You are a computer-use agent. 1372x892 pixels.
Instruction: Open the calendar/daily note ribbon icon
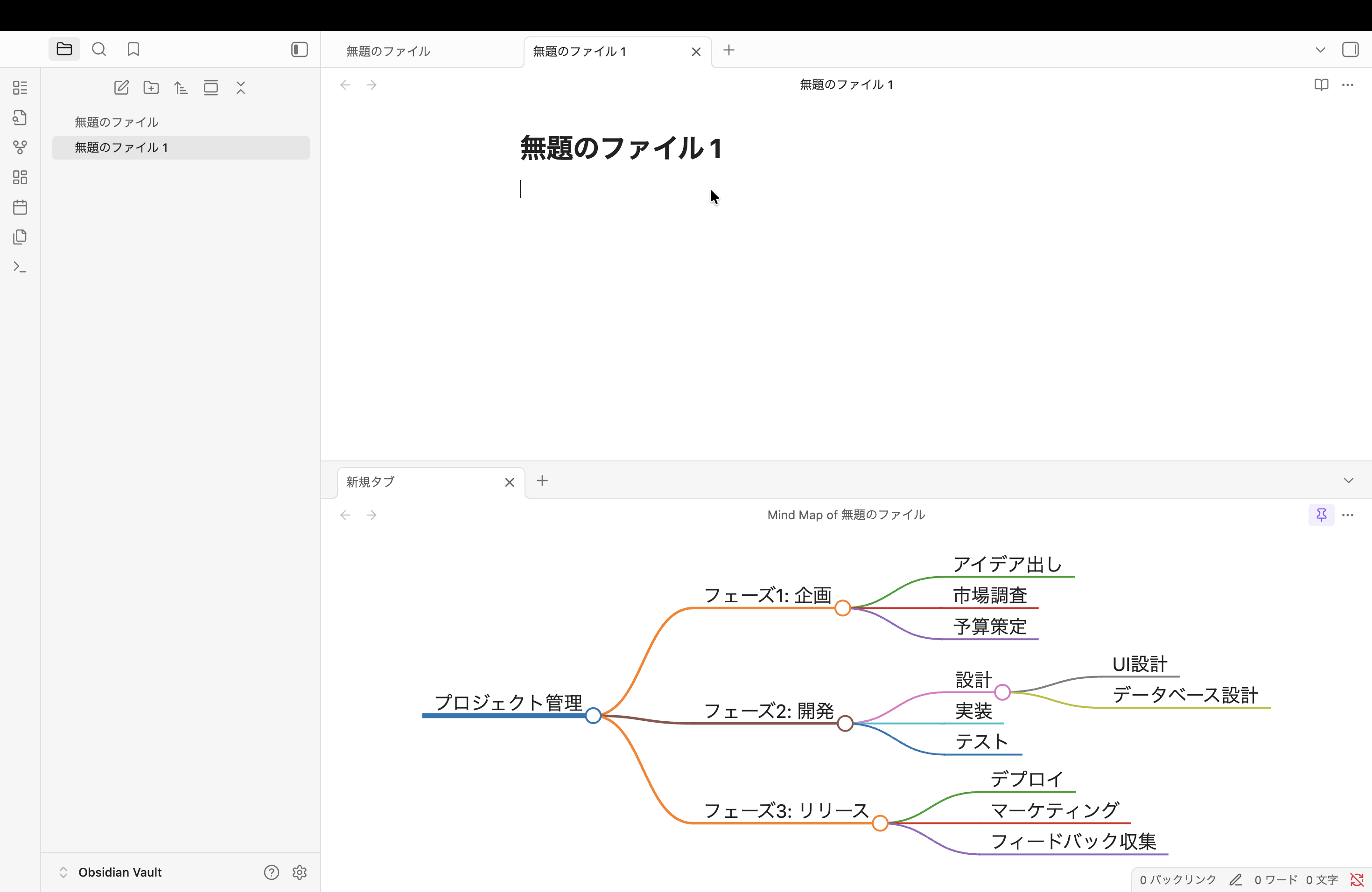(20, 208)
